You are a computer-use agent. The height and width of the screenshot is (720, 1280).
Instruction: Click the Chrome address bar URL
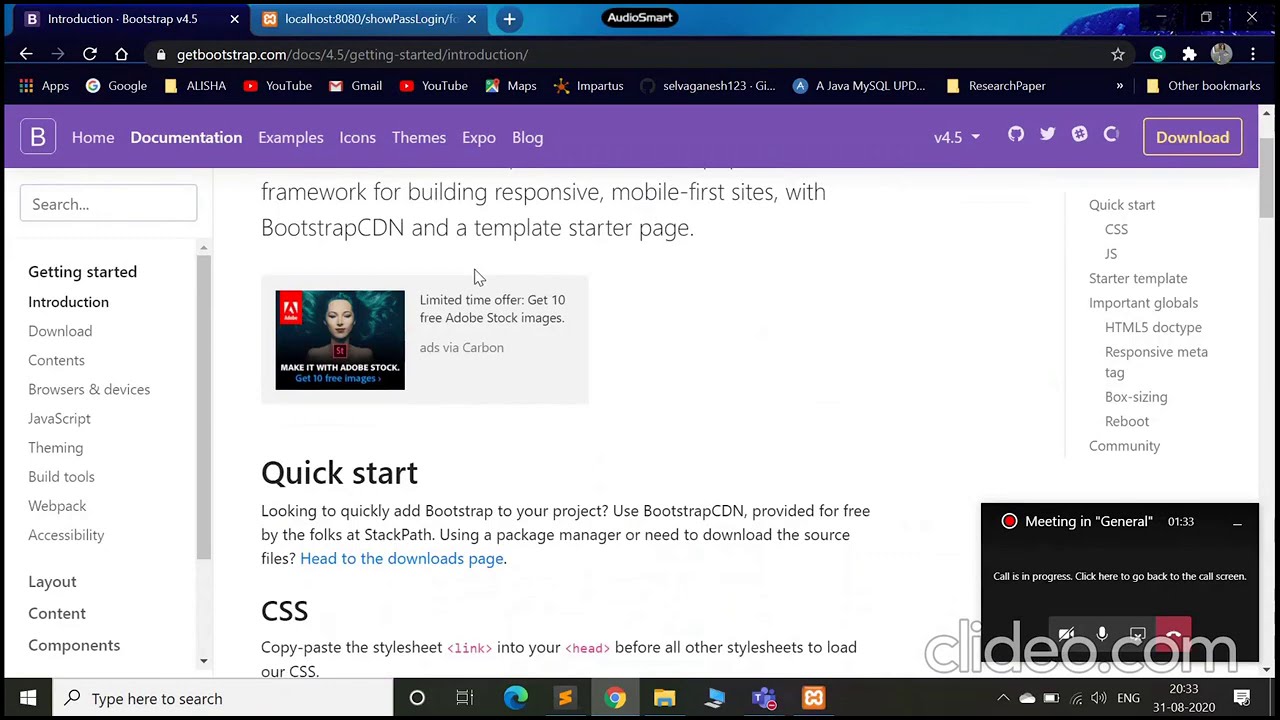pyautogui.click(x=352, y=54)
